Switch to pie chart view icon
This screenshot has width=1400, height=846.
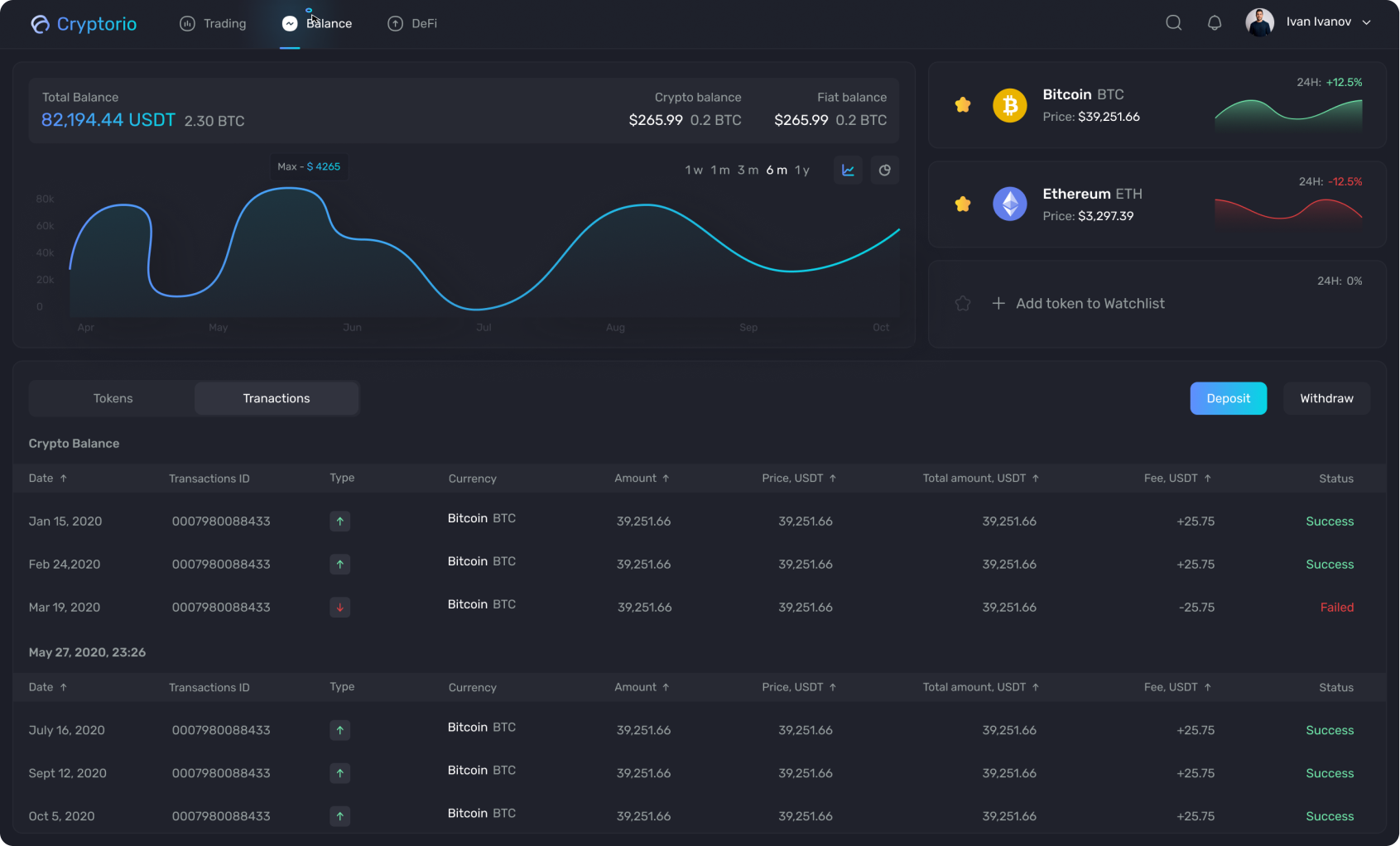[884, 170]
